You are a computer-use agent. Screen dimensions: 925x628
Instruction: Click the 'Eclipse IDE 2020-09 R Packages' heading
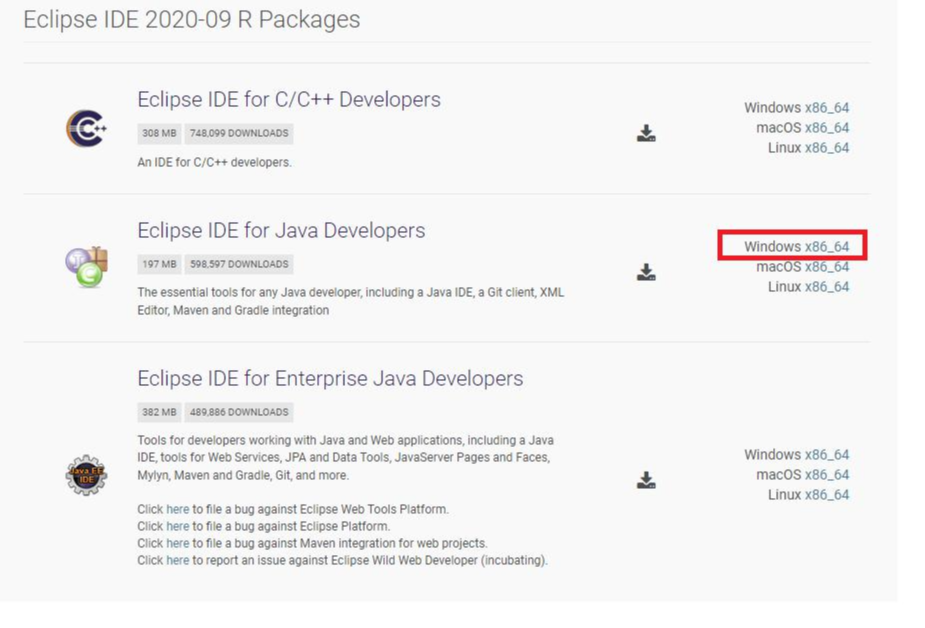192,19
